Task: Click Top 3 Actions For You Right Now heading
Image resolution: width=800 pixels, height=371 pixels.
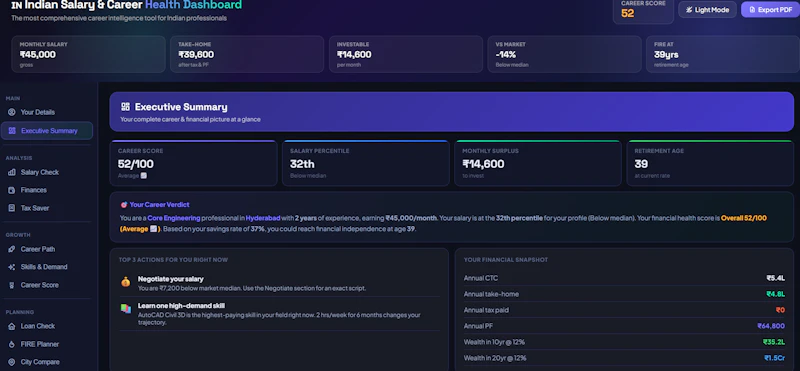Action: [173, 260]
